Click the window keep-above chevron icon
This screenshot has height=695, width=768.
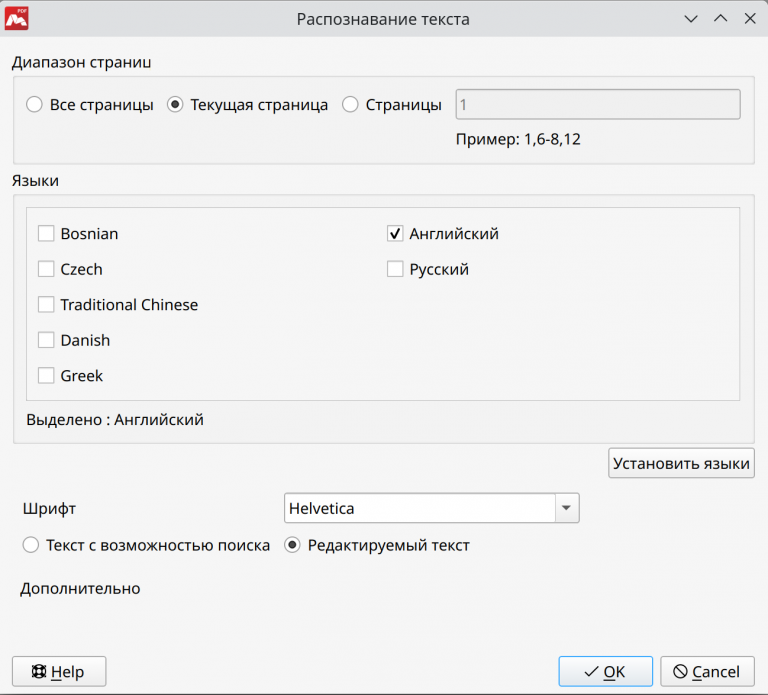pyautogui.click(x=720, y=19)
